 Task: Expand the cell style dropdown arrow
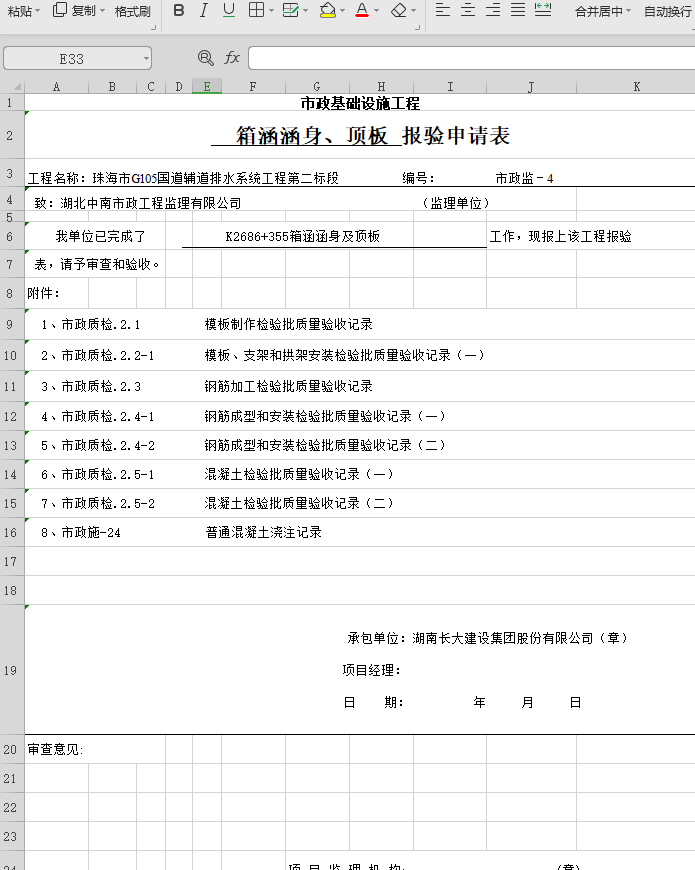point(305,11)
